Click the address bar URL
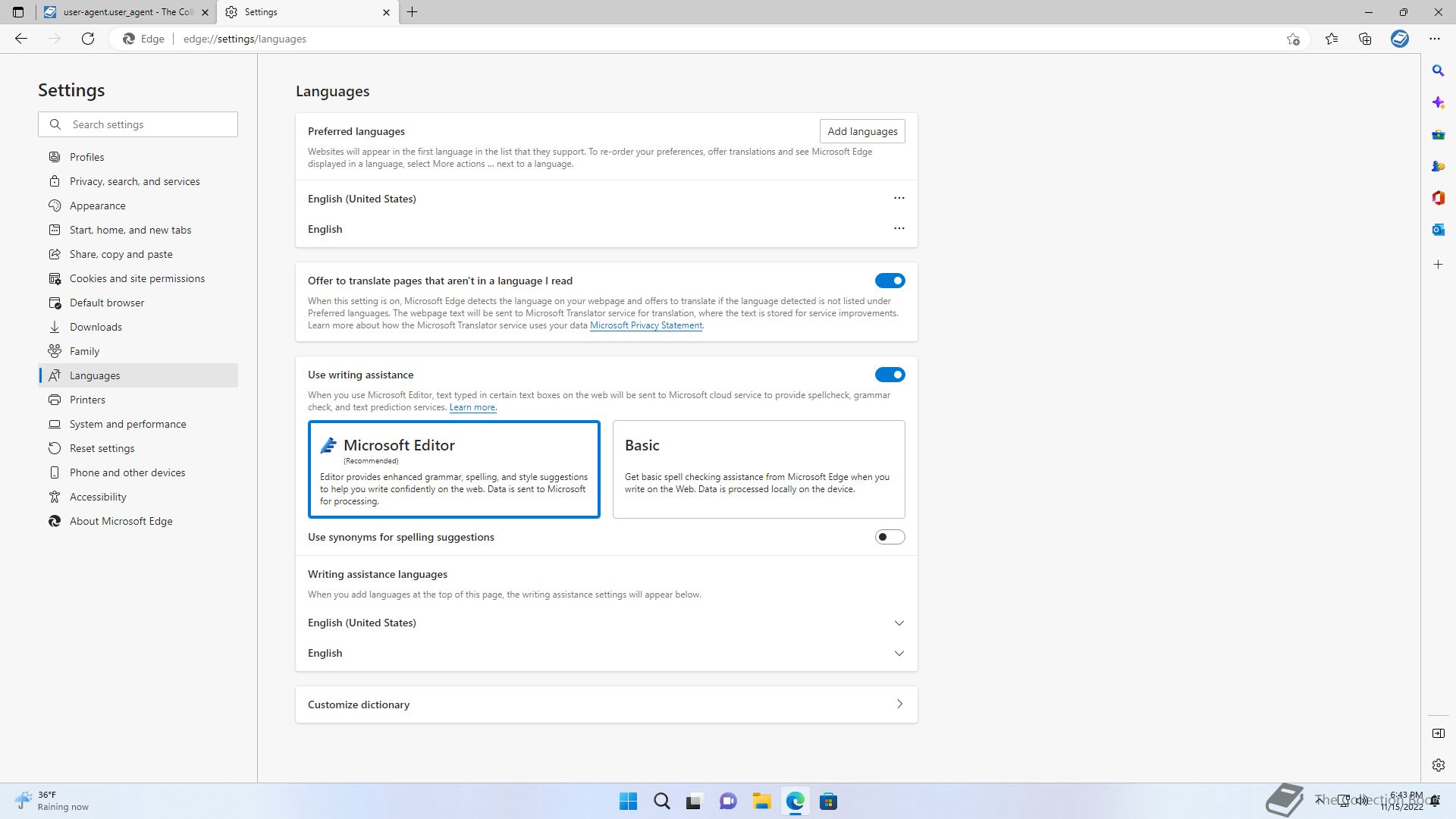This screenshot has width=1456, height=819. pyautogui.click(x=245, y=39)
